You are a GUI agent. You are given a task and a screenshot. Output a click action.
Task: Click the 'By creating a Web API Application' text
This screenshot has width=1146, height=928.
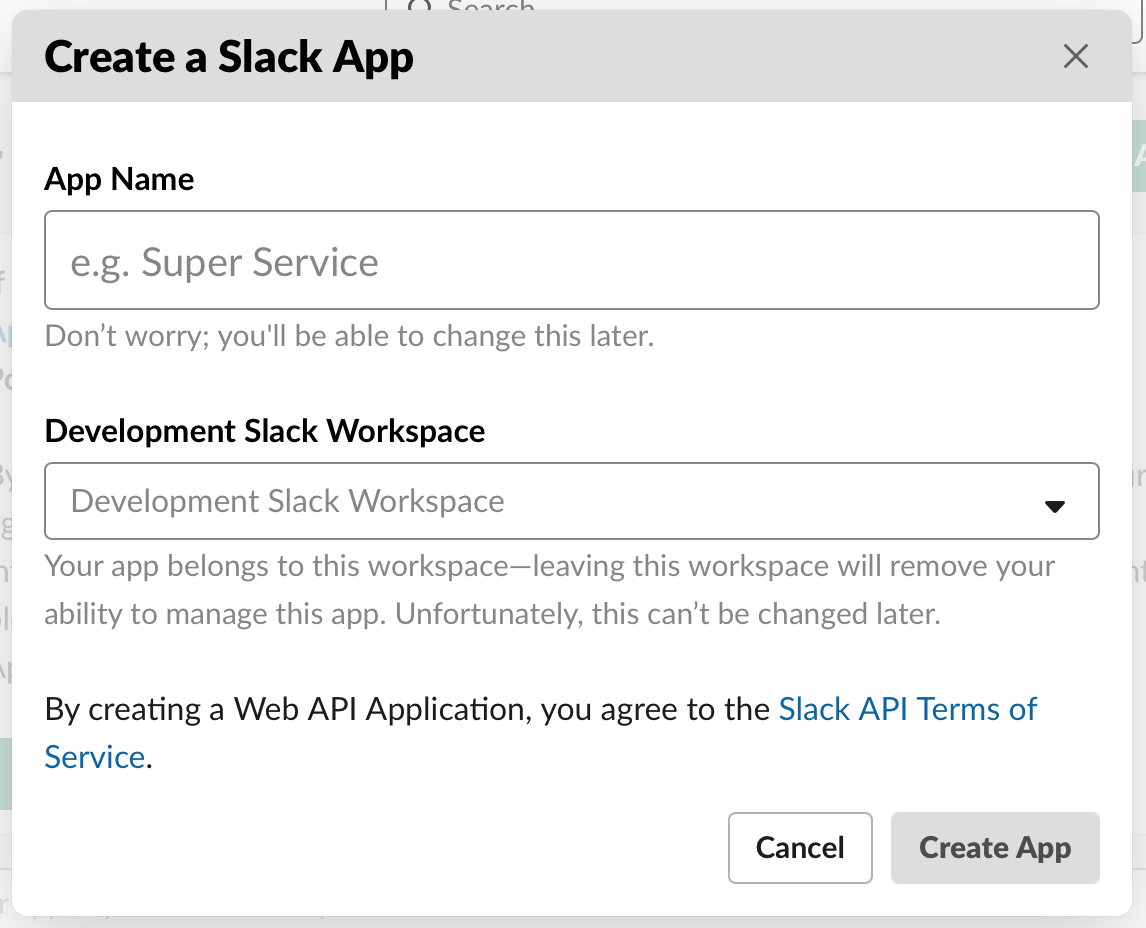point(407,710)
